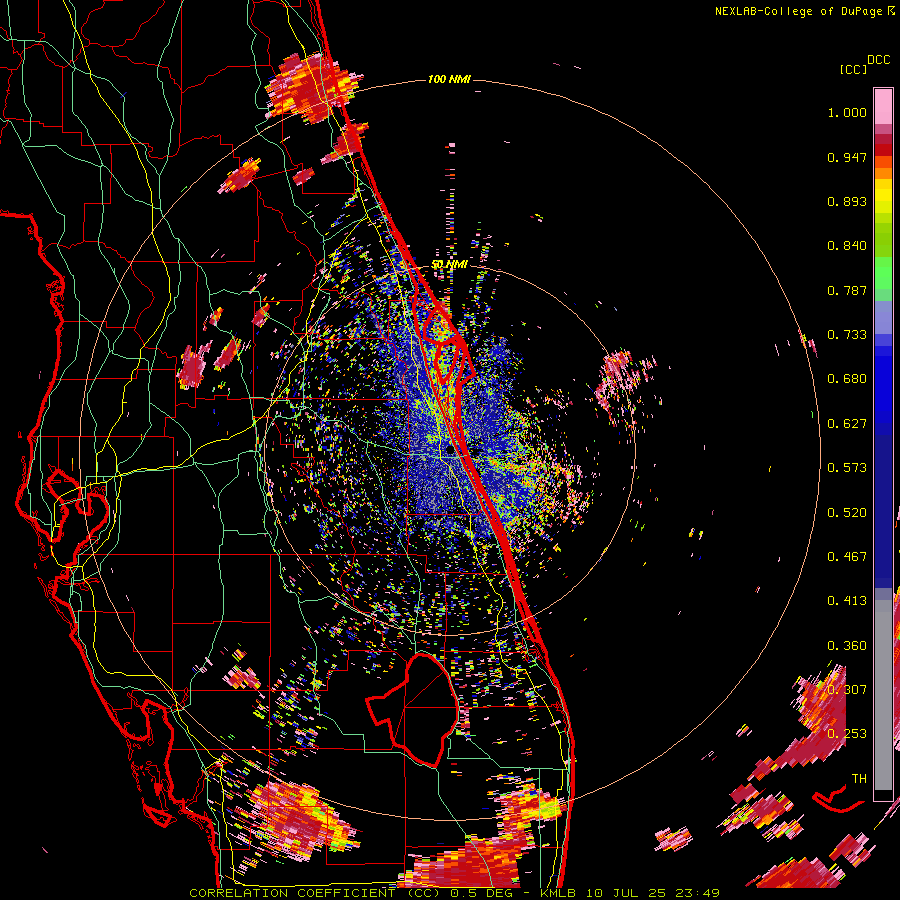Click the 0.680 scale value

point(847,379)
